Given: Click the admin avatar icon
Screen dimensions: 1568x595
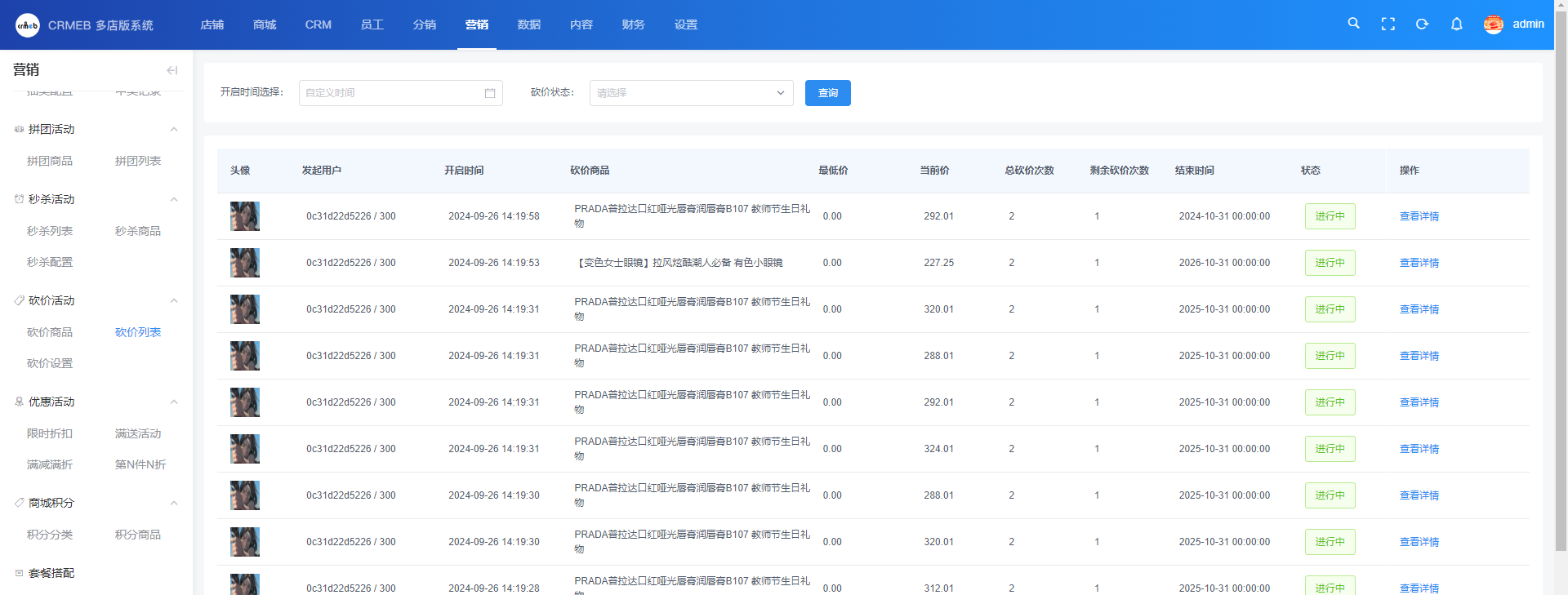Looking at the screenshot, I should coord(1493,24).
